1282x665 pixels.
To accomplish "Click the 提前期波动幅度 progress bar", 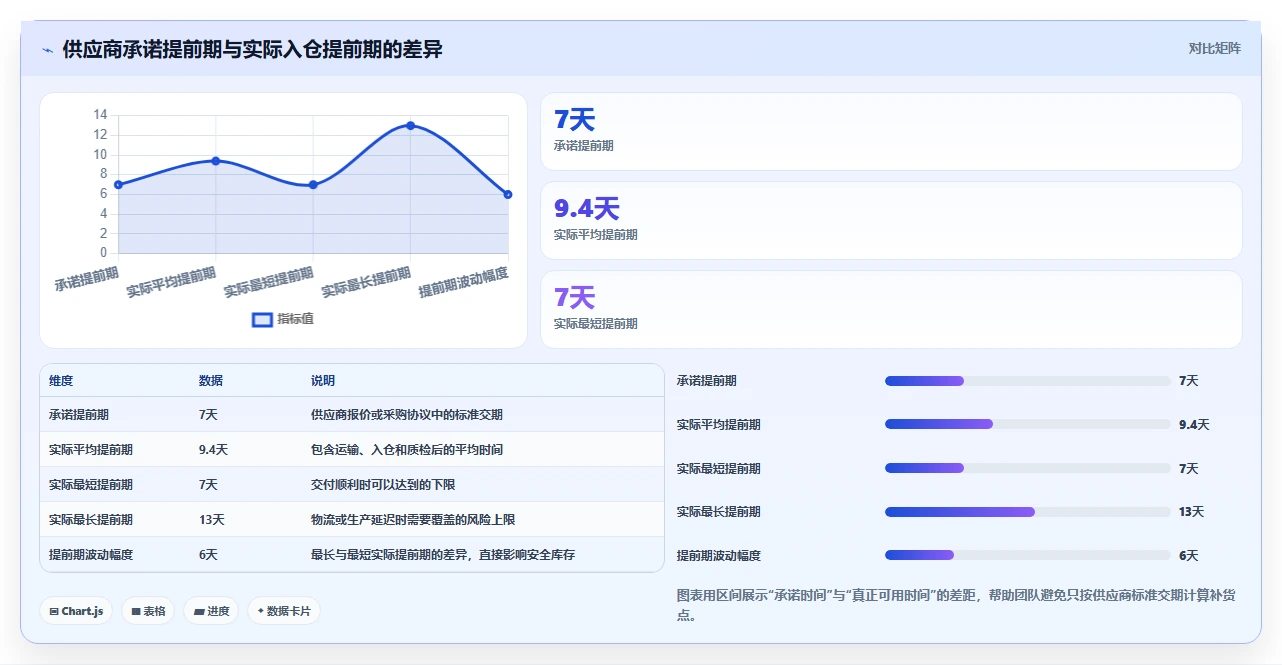I will pos(1028,555).
